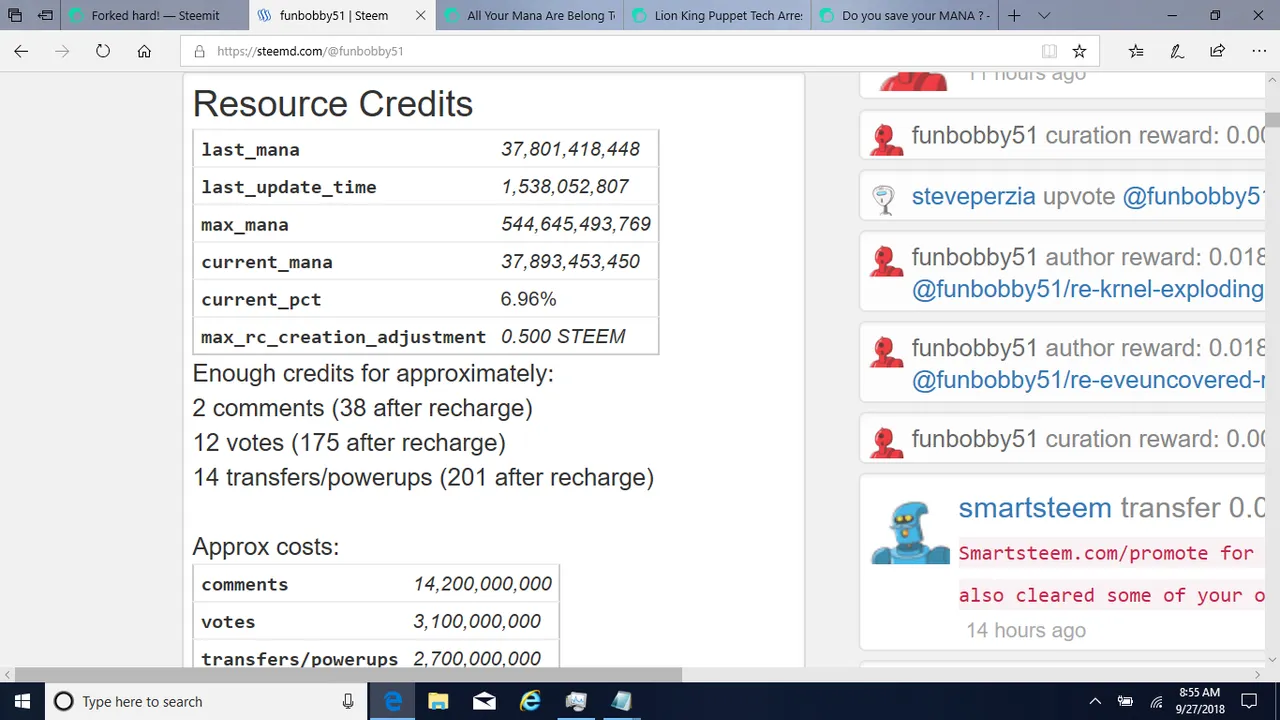Open the reading view book icon
The width and height of the screenshot is (1280, 720).
point(1049,51)
